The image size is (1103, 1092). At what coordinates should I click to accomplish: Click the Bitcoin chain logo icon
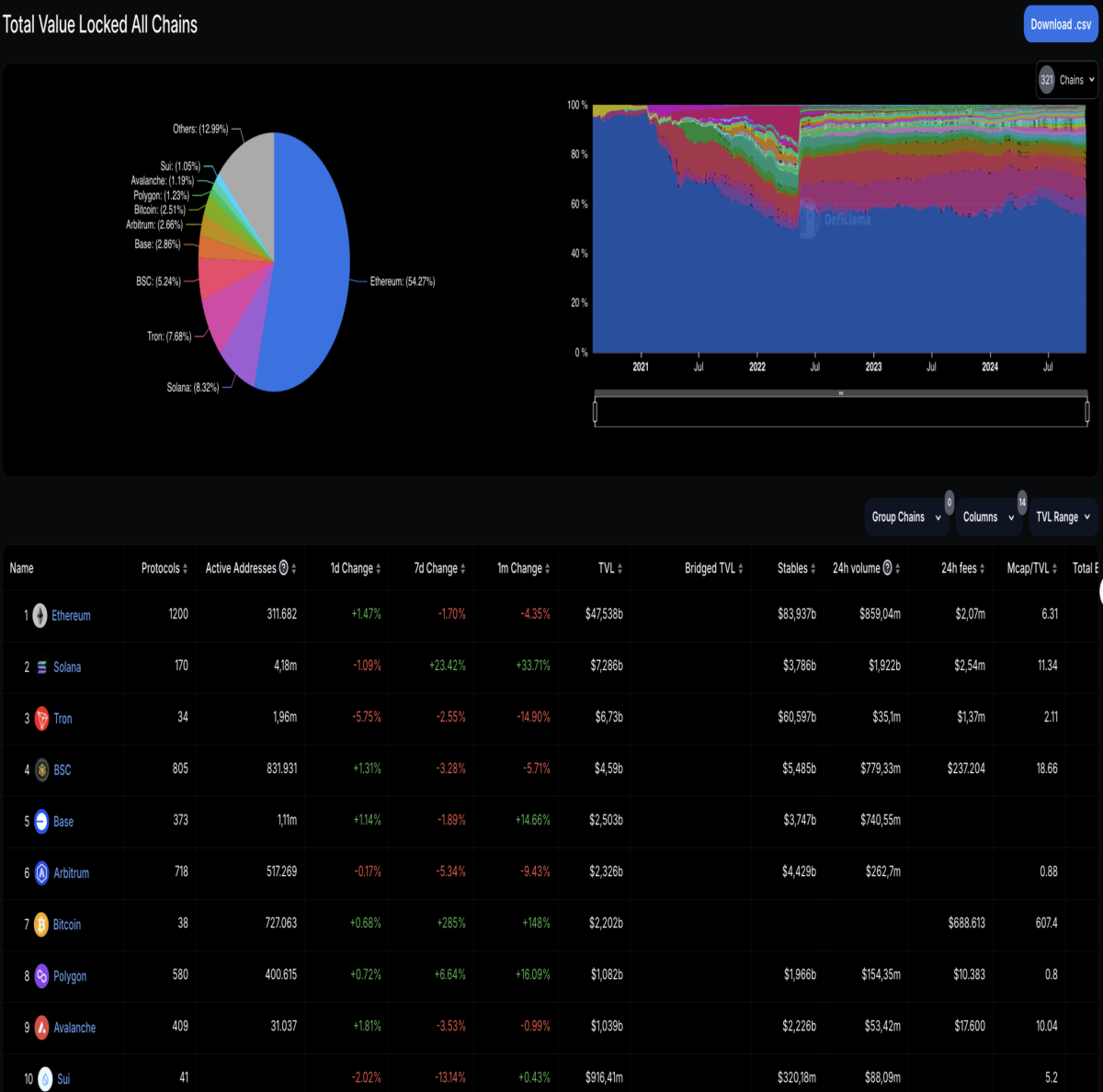pyautogui.click(x=41, y=925)
